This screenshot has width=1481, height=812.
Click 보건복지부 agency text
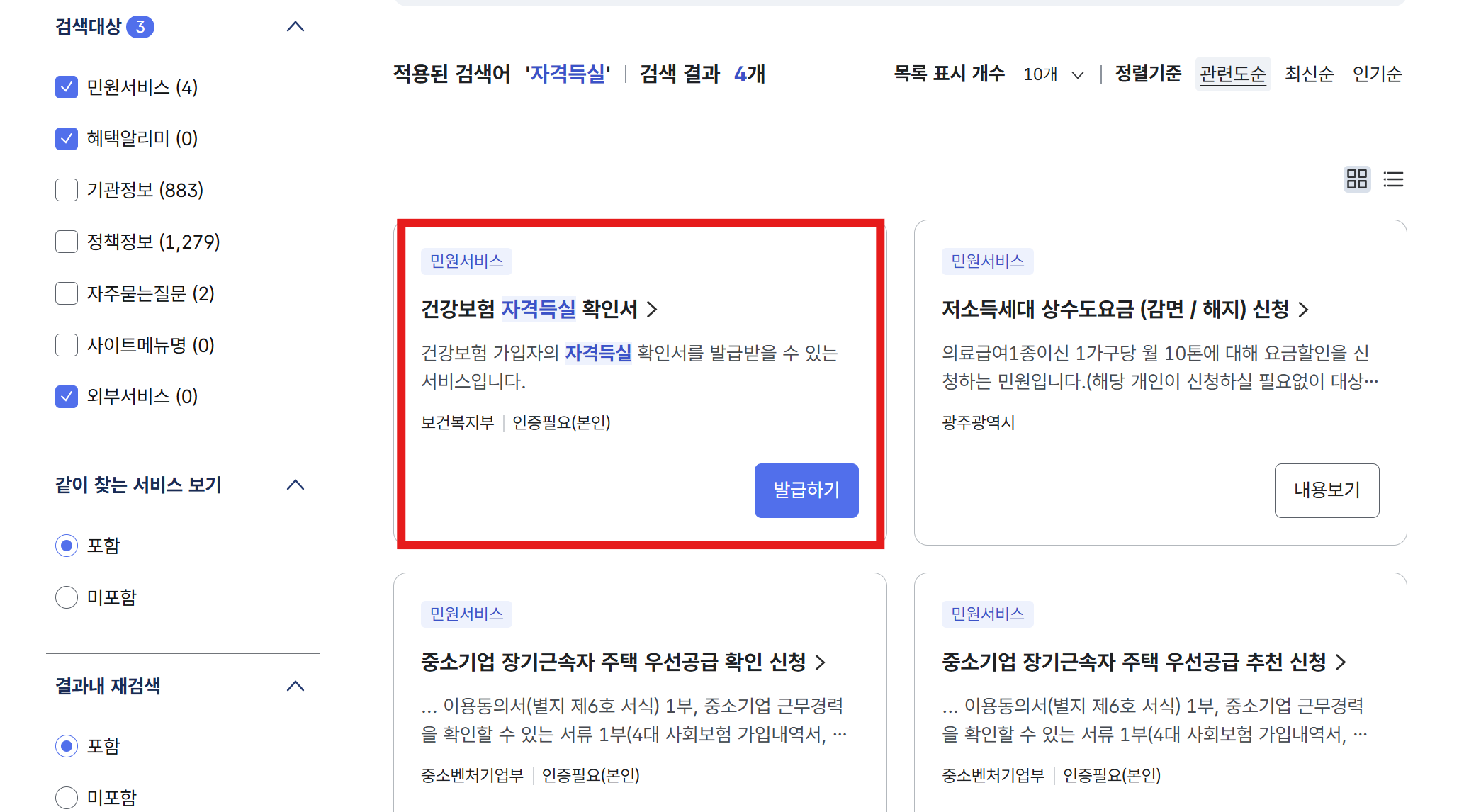(x=457, y=423)
